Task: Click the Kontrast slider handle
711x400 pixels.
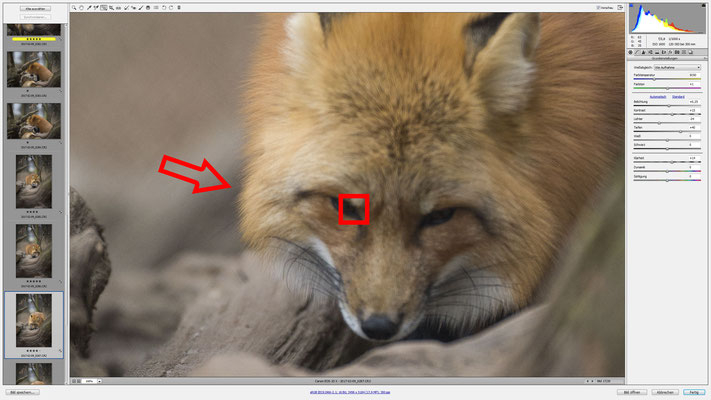Action: 672,114
